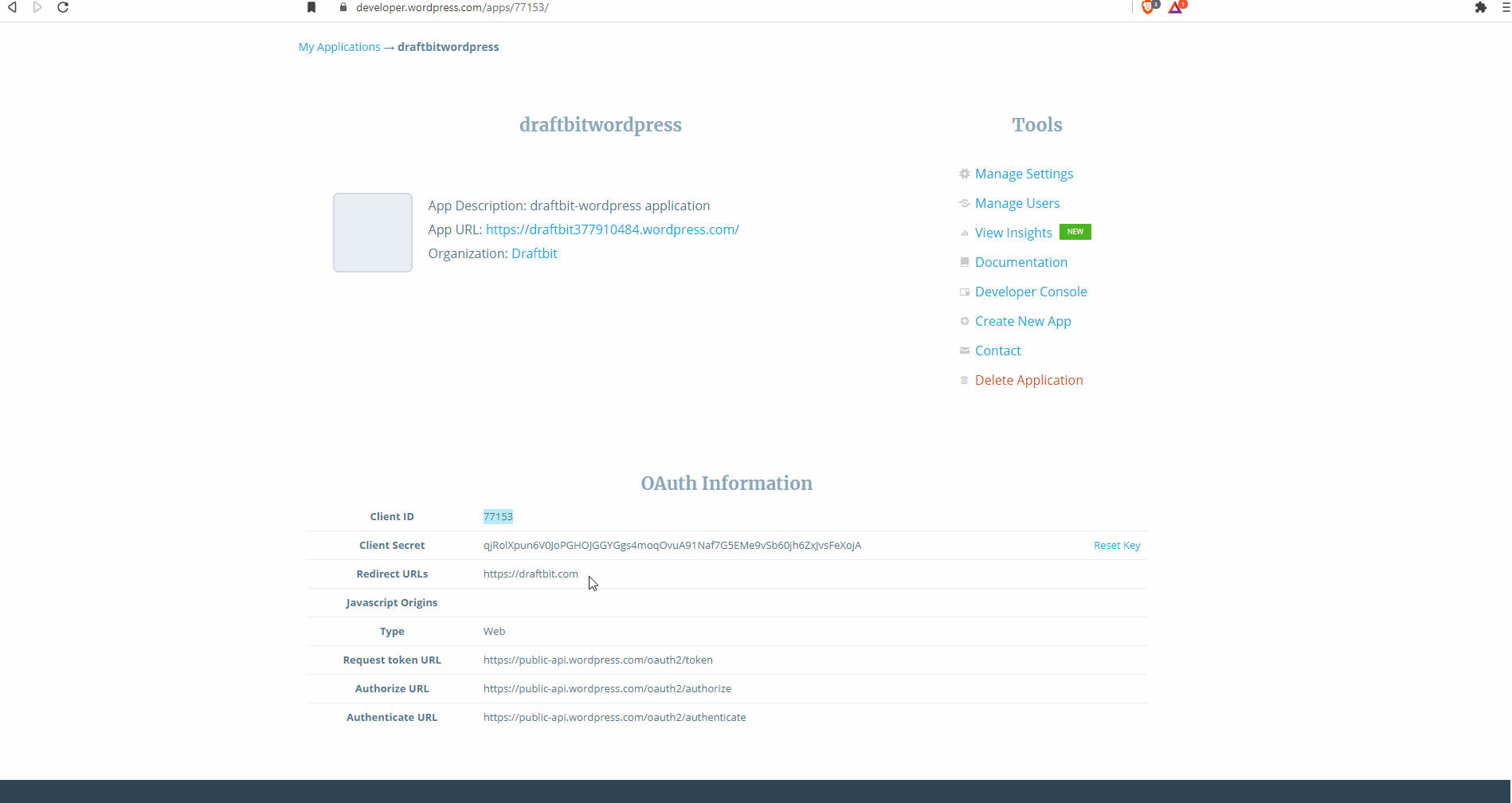The width and height of the screenshot is (1512, 803).
Task: Click the OAuth Information heading
Action: (727, 484)
